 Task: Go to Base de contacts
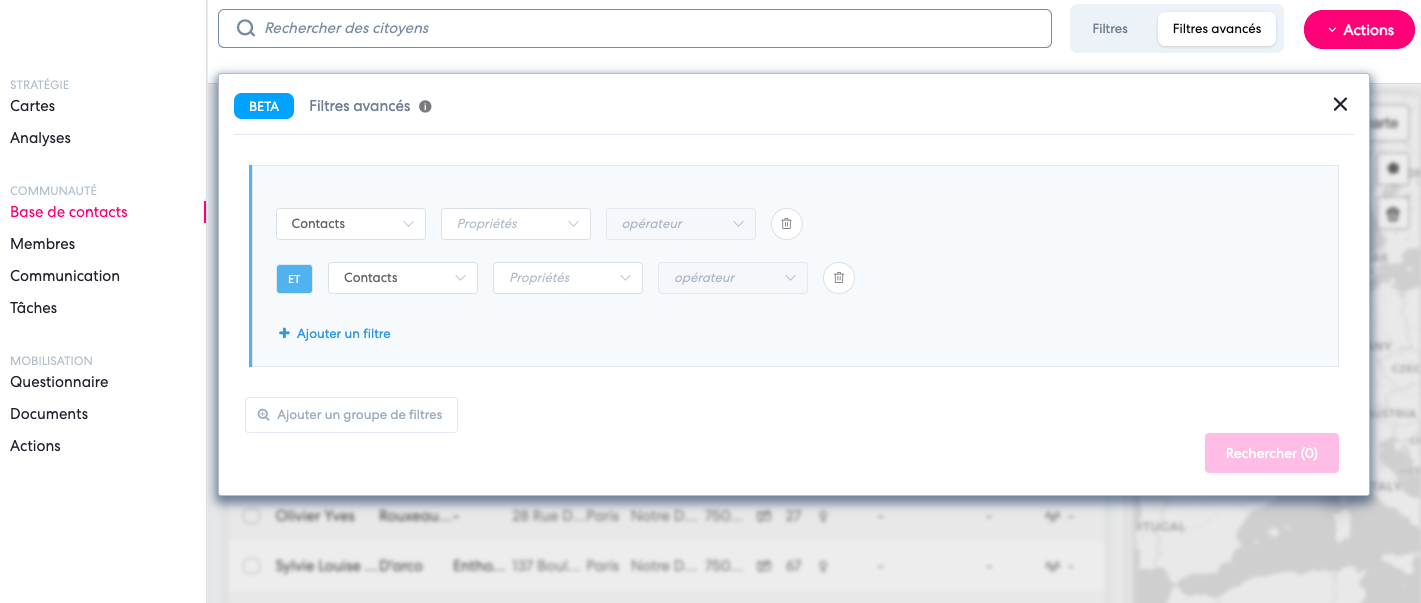[x=69, y=212]
